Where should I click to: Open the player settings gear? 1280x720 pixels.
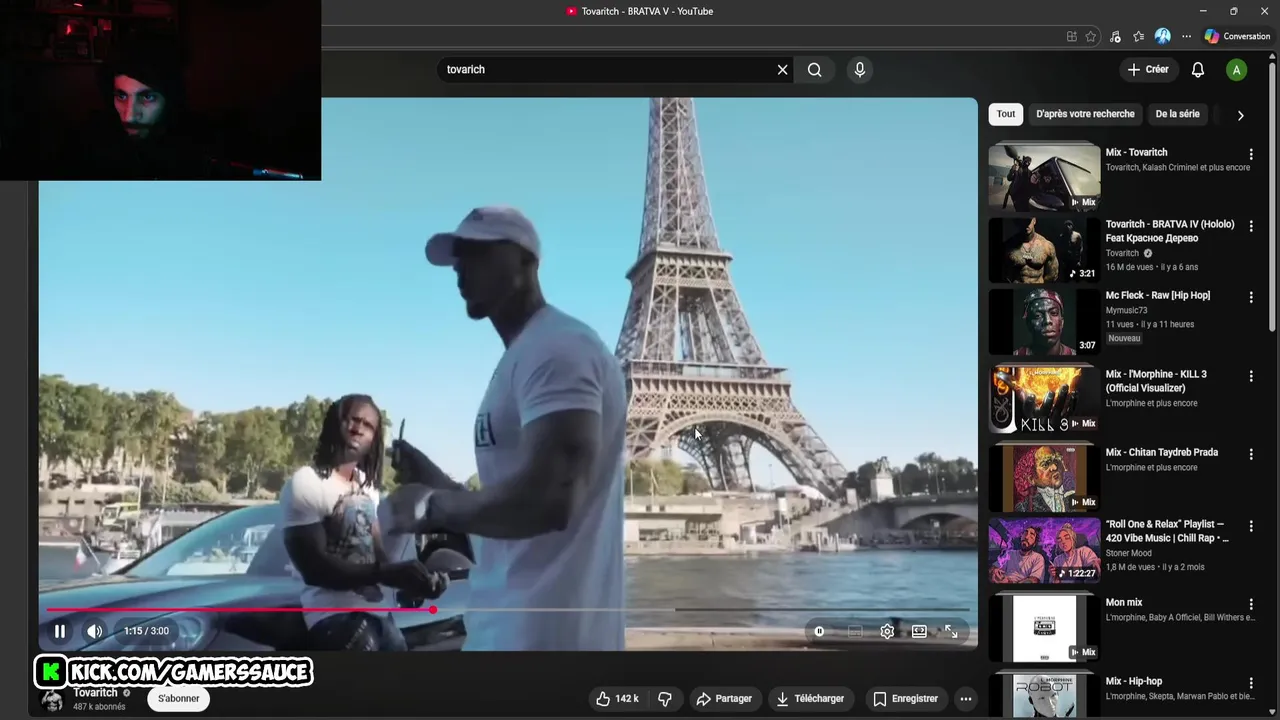tap(887, 631)
